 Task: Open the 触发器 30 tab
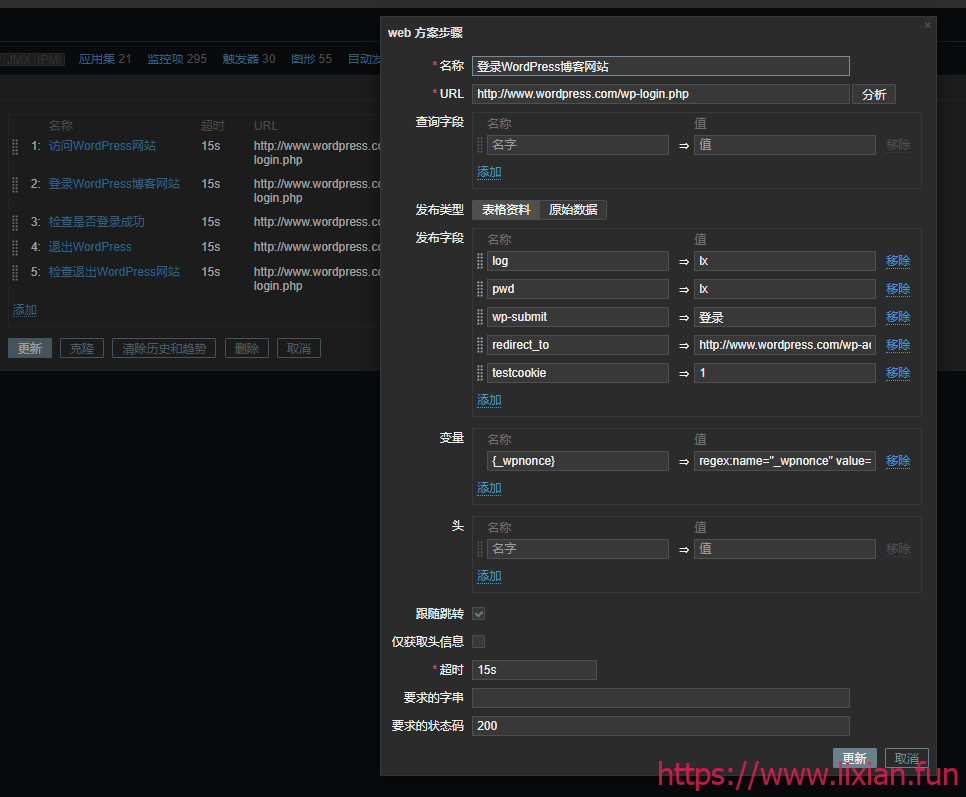pos(249,59)
